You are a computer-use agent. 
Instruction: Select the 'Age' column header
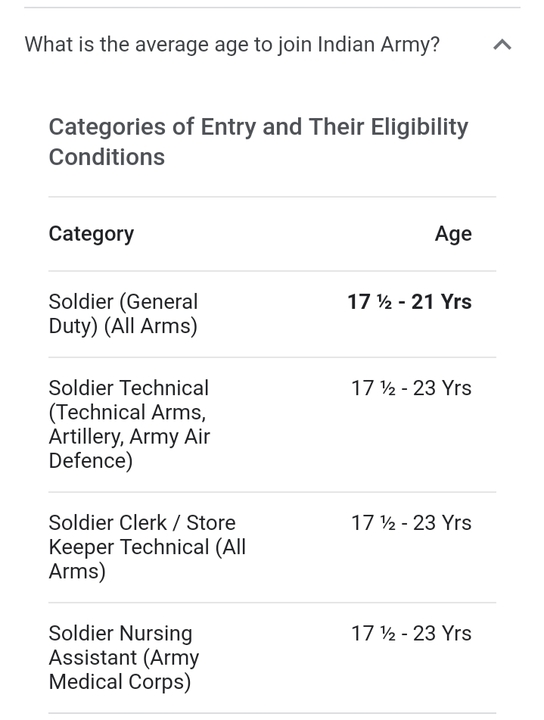point(453,234)
